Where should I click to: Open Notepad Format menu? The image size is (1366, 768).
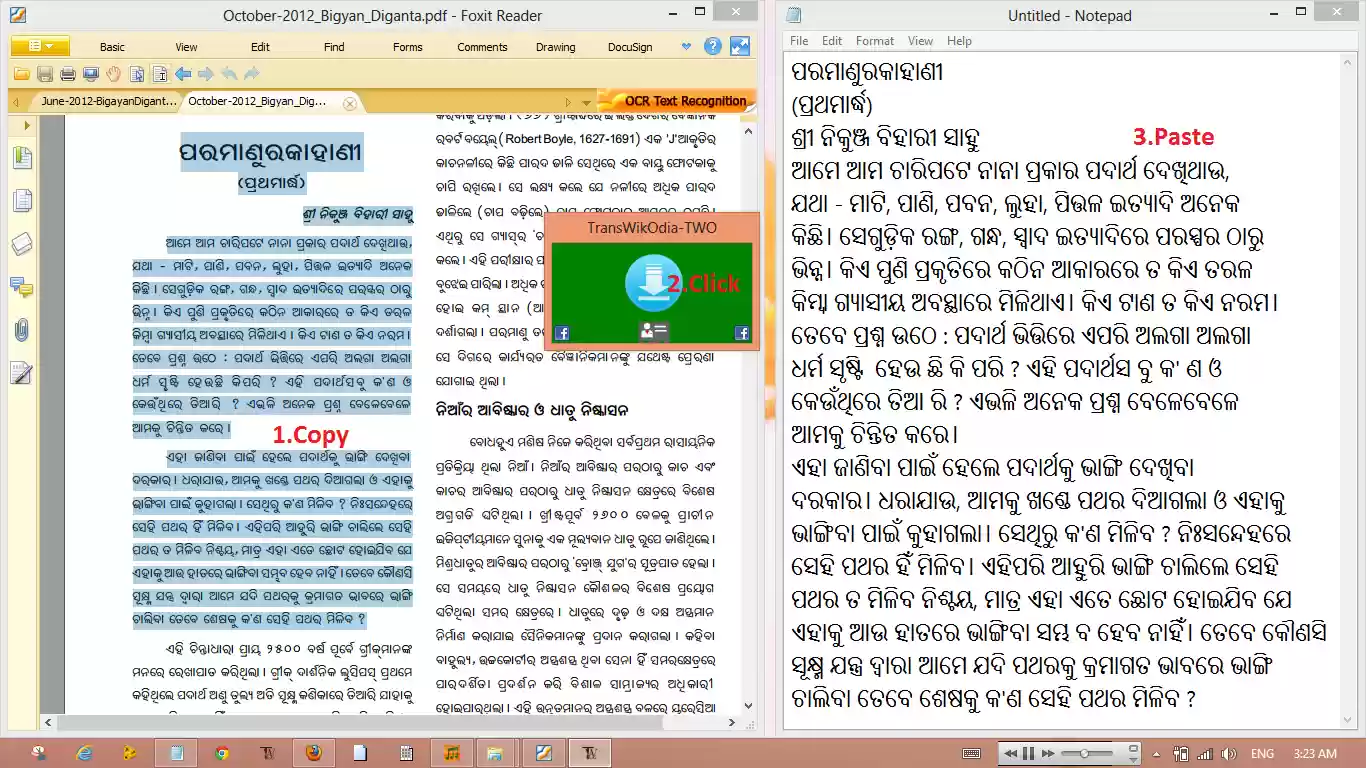click(875, 41)
